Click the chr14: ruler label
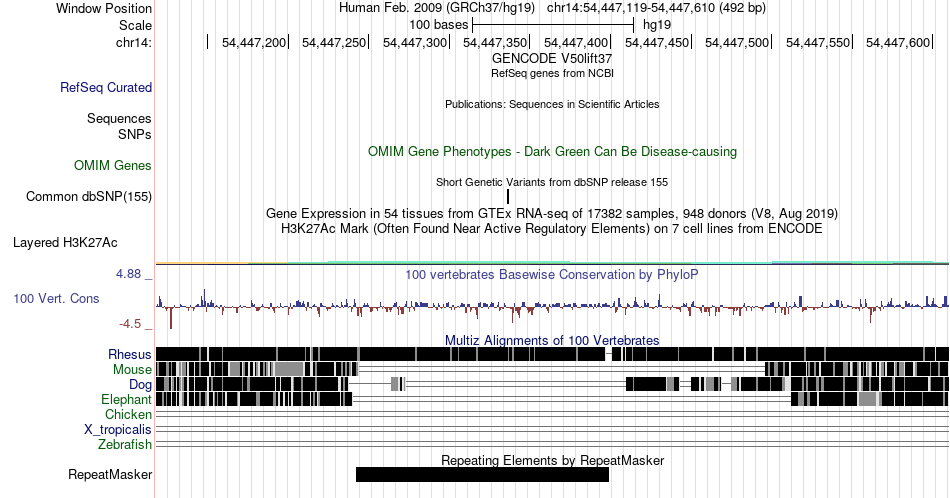The height and width of the screenshot is (498, 950). (x=133, y=42)
